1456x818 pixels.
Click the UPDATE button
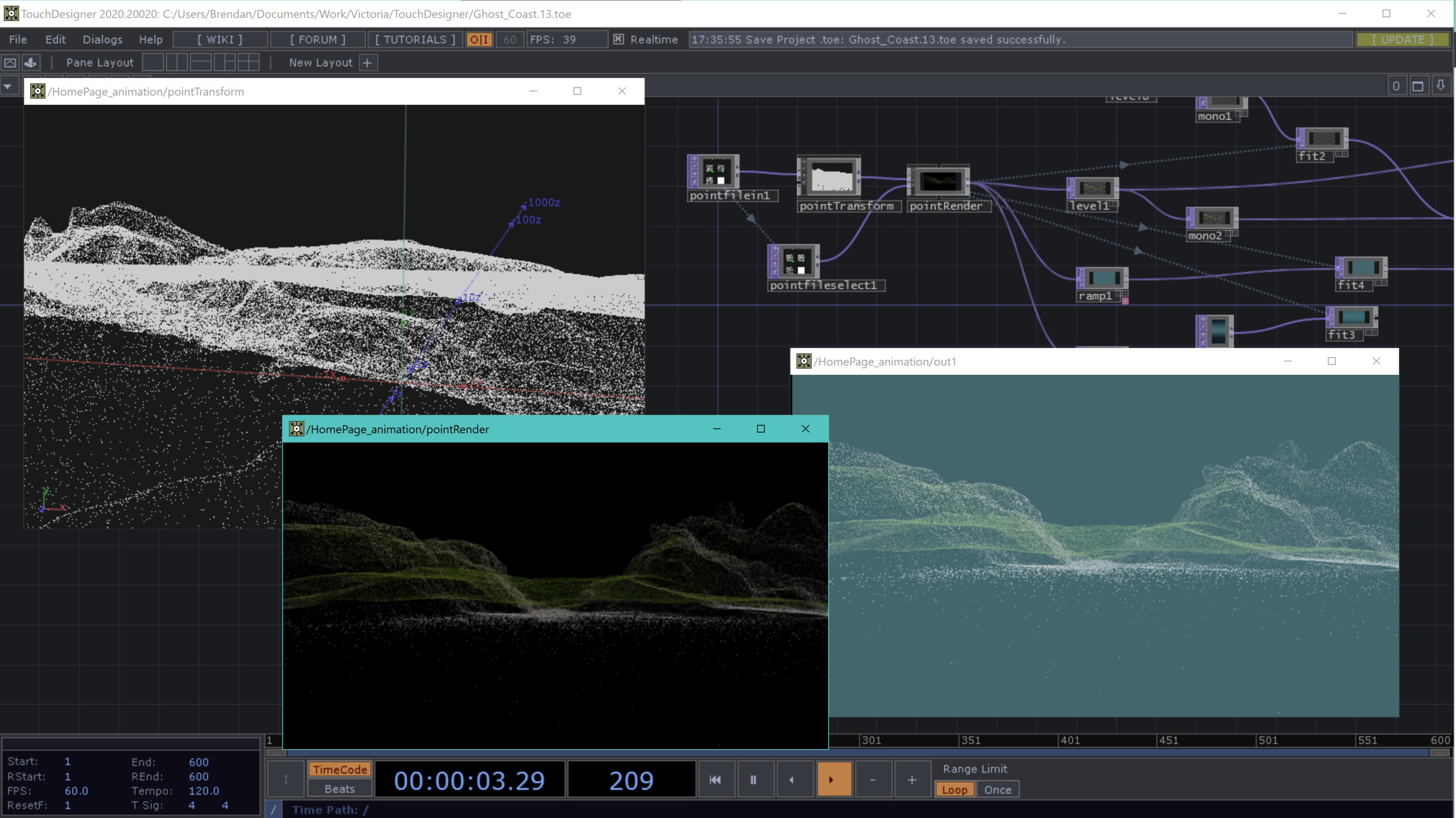[1403, 39]
